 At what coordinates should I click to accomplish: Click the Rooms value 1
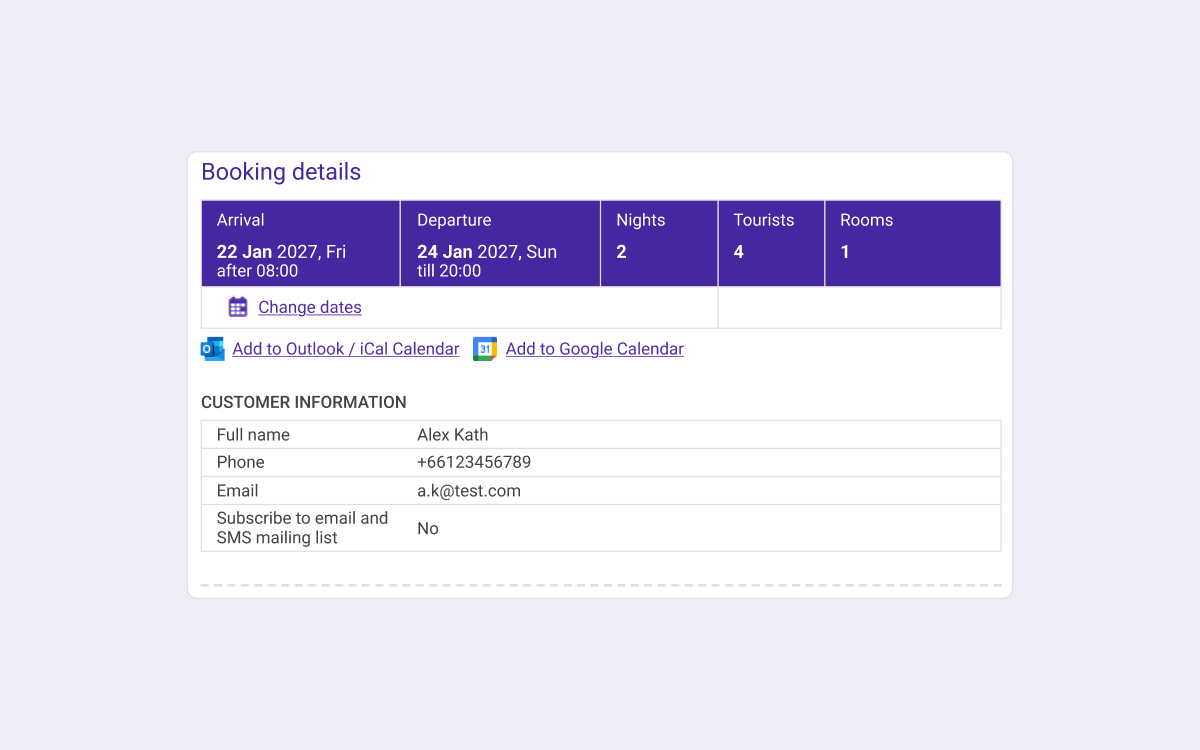coord(845,252)
